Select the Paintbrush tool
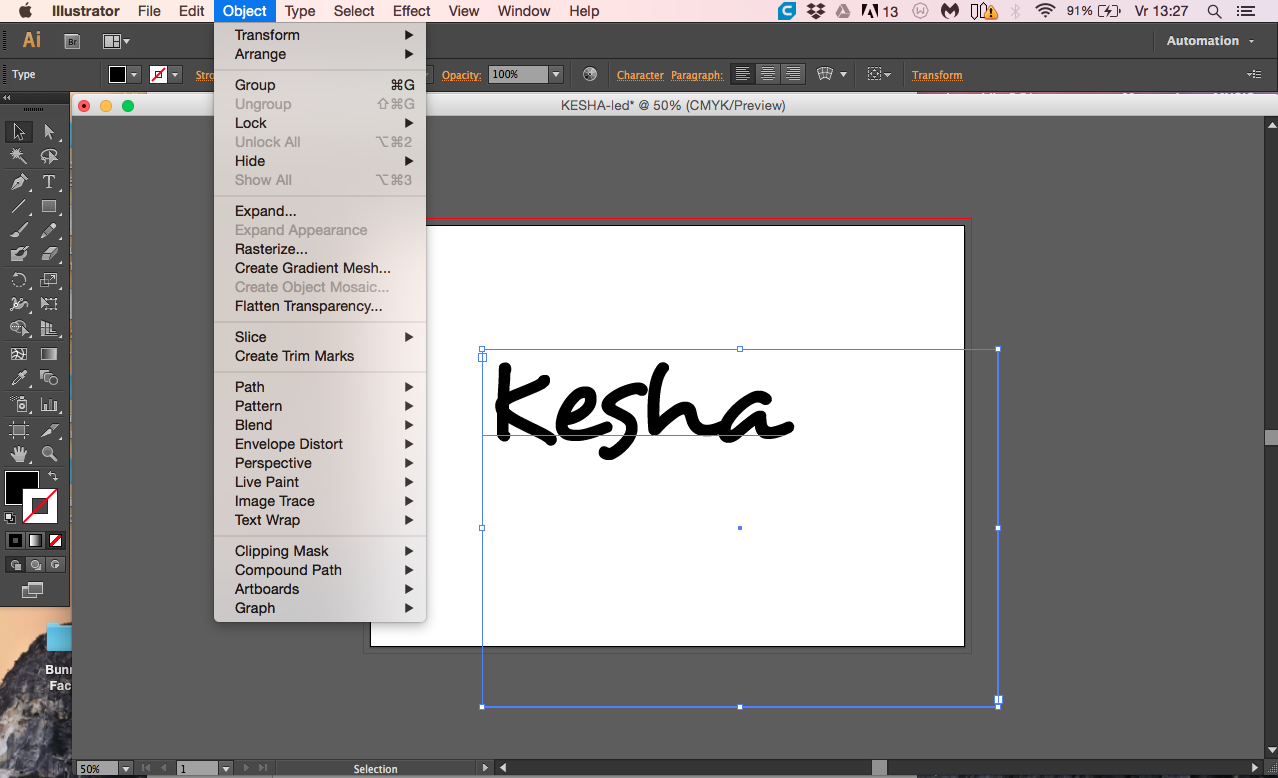 (x=18, y=231)
